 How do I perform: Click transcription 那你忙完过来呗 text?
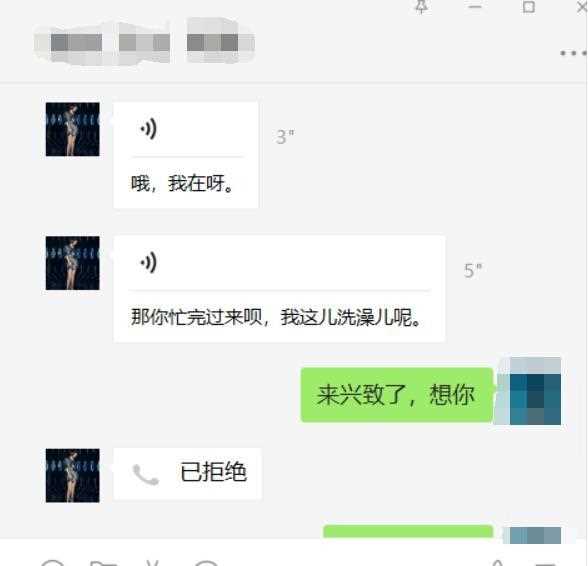click(x=276, y=317)
